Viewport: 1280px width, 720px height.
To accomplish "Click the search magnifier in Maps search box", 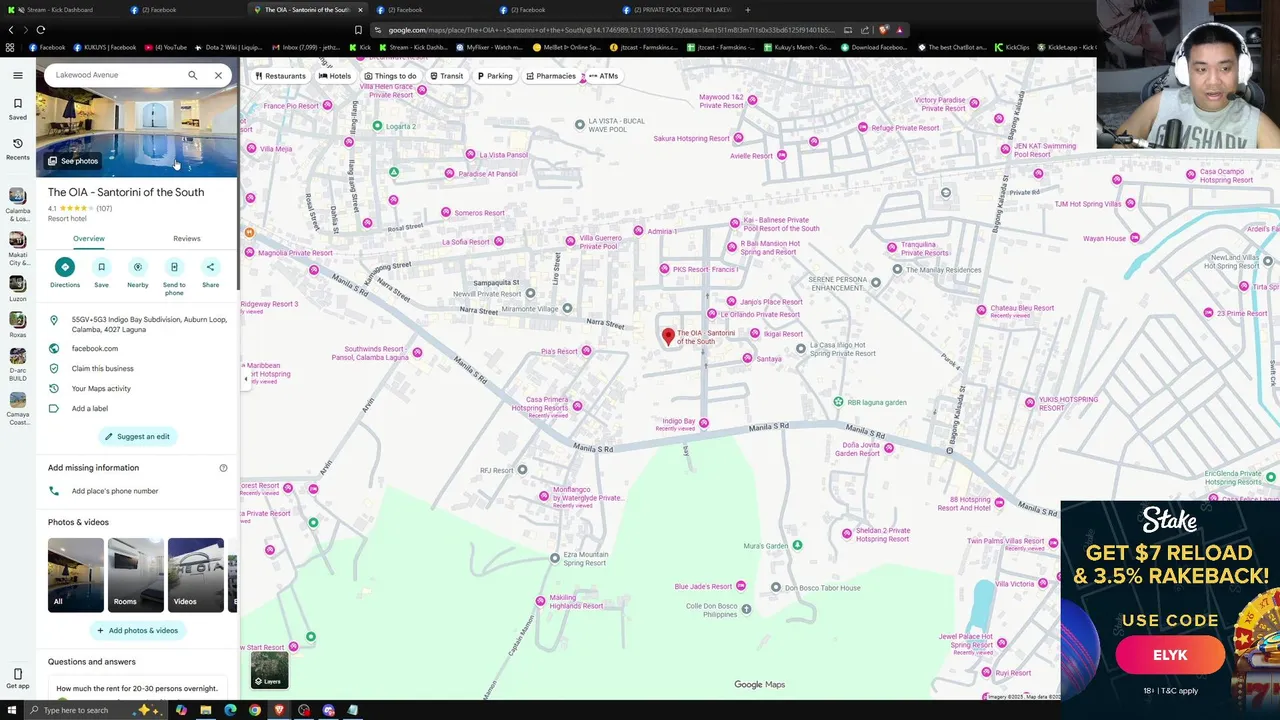I will pos(193,75).
